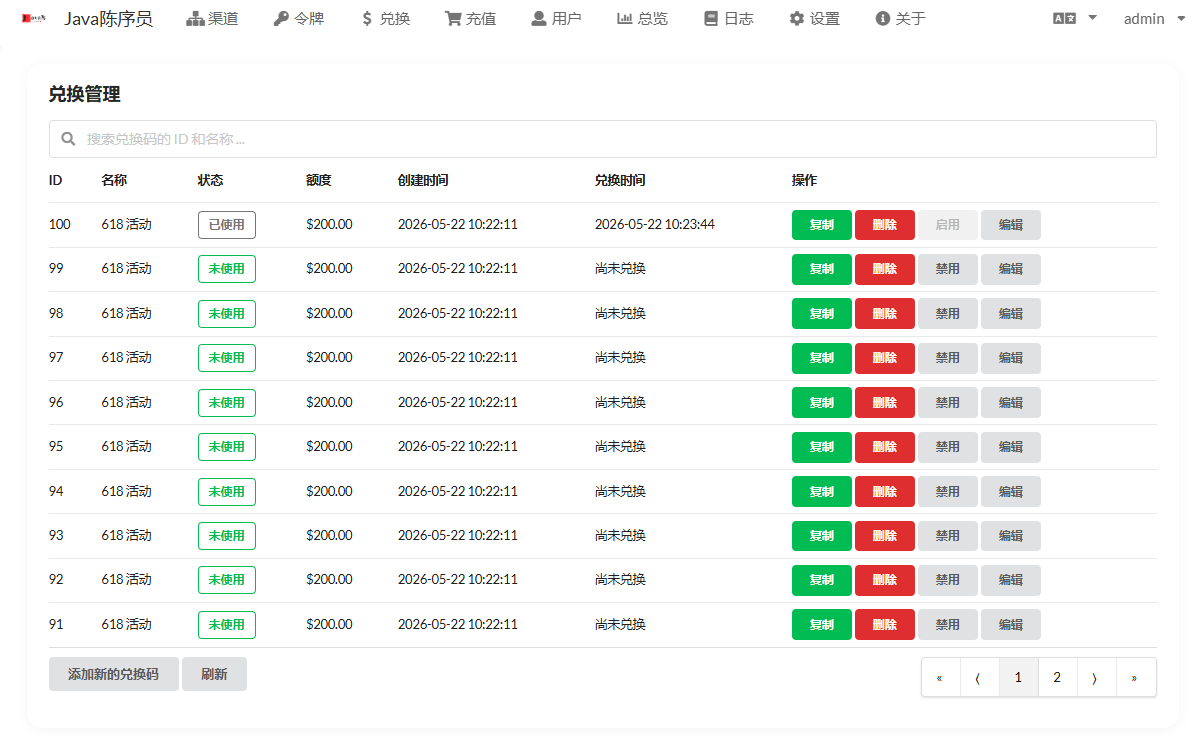Jump to last page with » button
This screenshot has width=1203, height=750.
click(1135, 677)
